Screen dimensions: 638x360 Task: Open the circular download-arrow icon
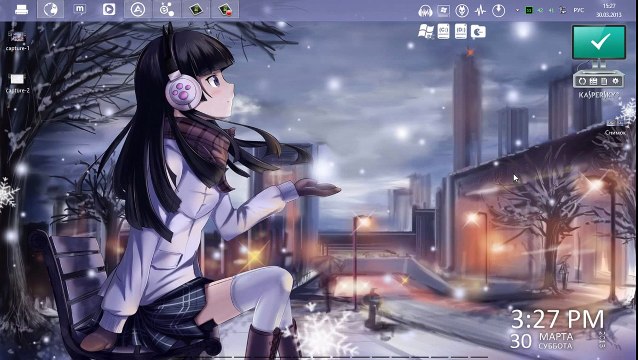498,11
